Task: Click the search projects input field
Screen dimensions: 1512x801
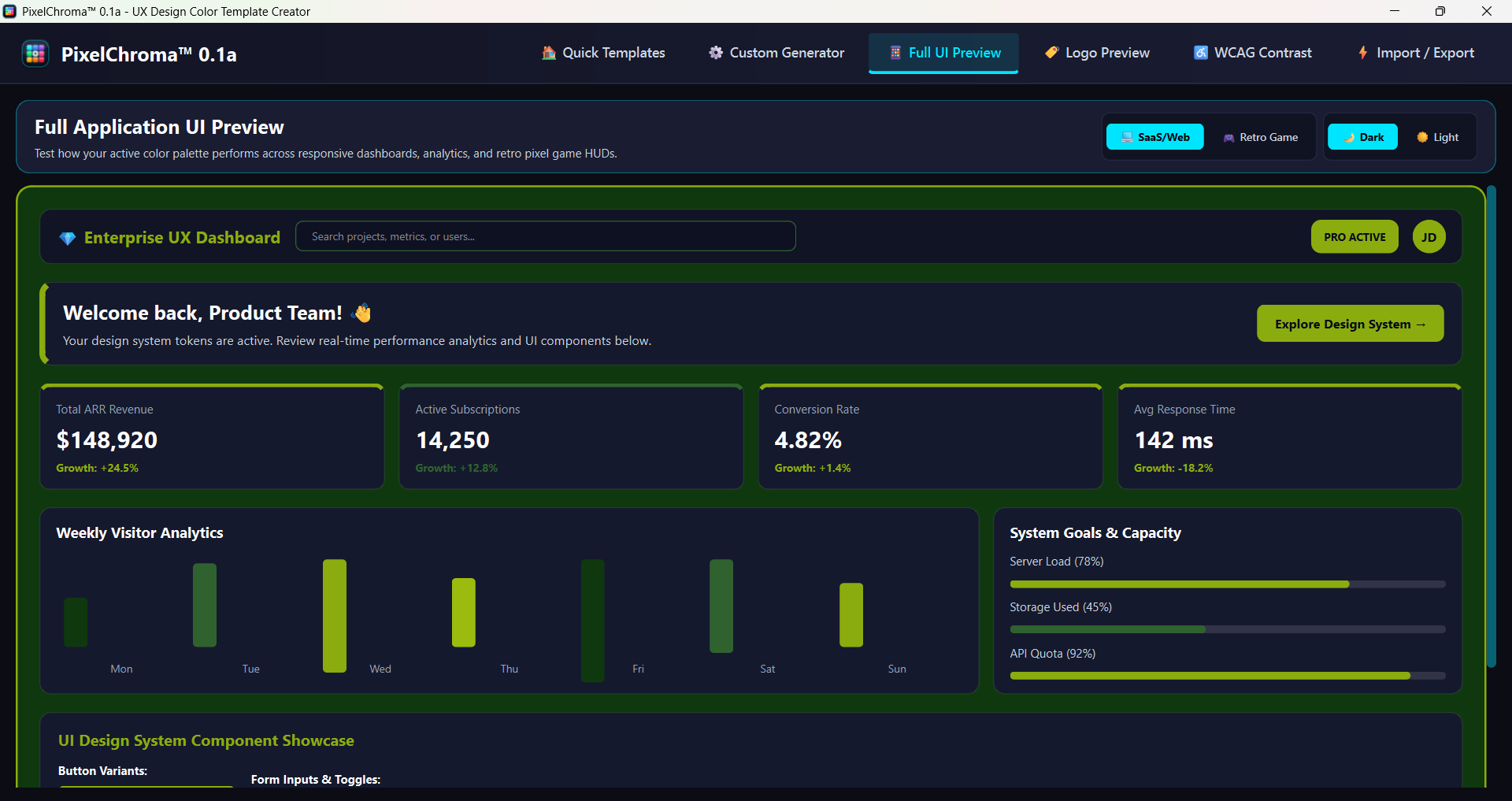Action: [546, 236]
